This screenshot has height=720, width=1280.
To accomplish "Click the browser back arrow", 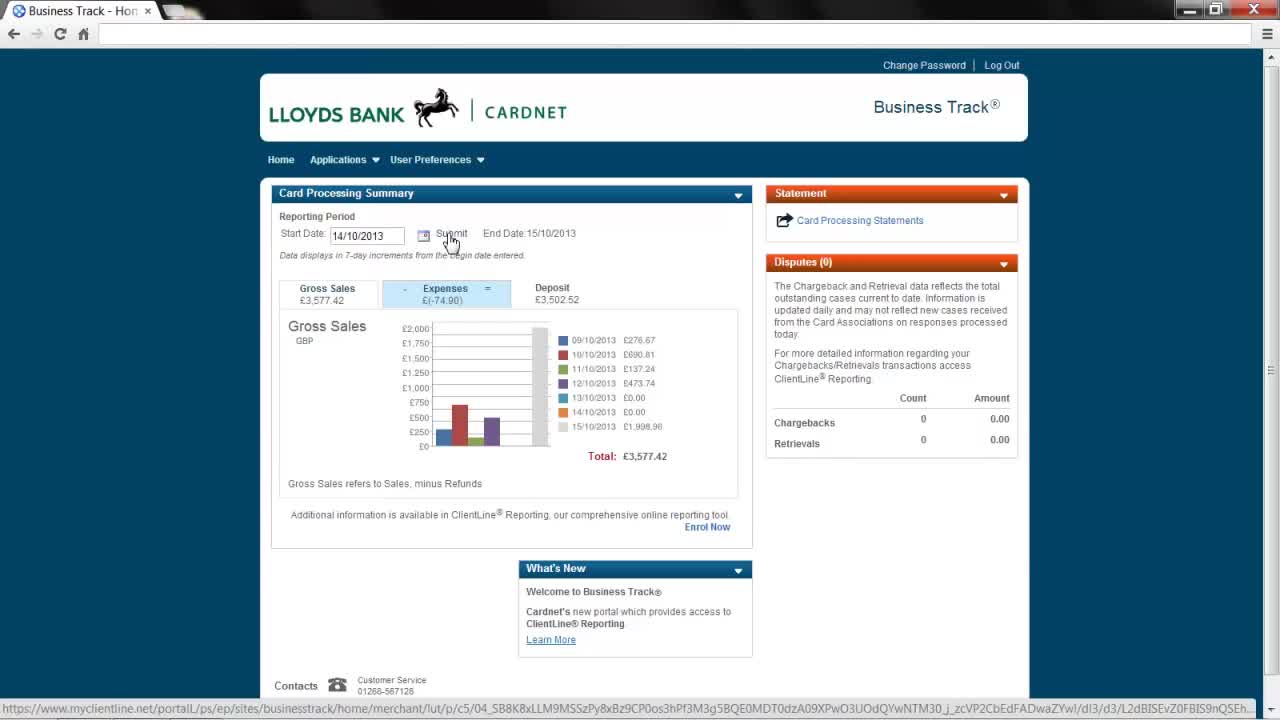I will click(14, 34).
